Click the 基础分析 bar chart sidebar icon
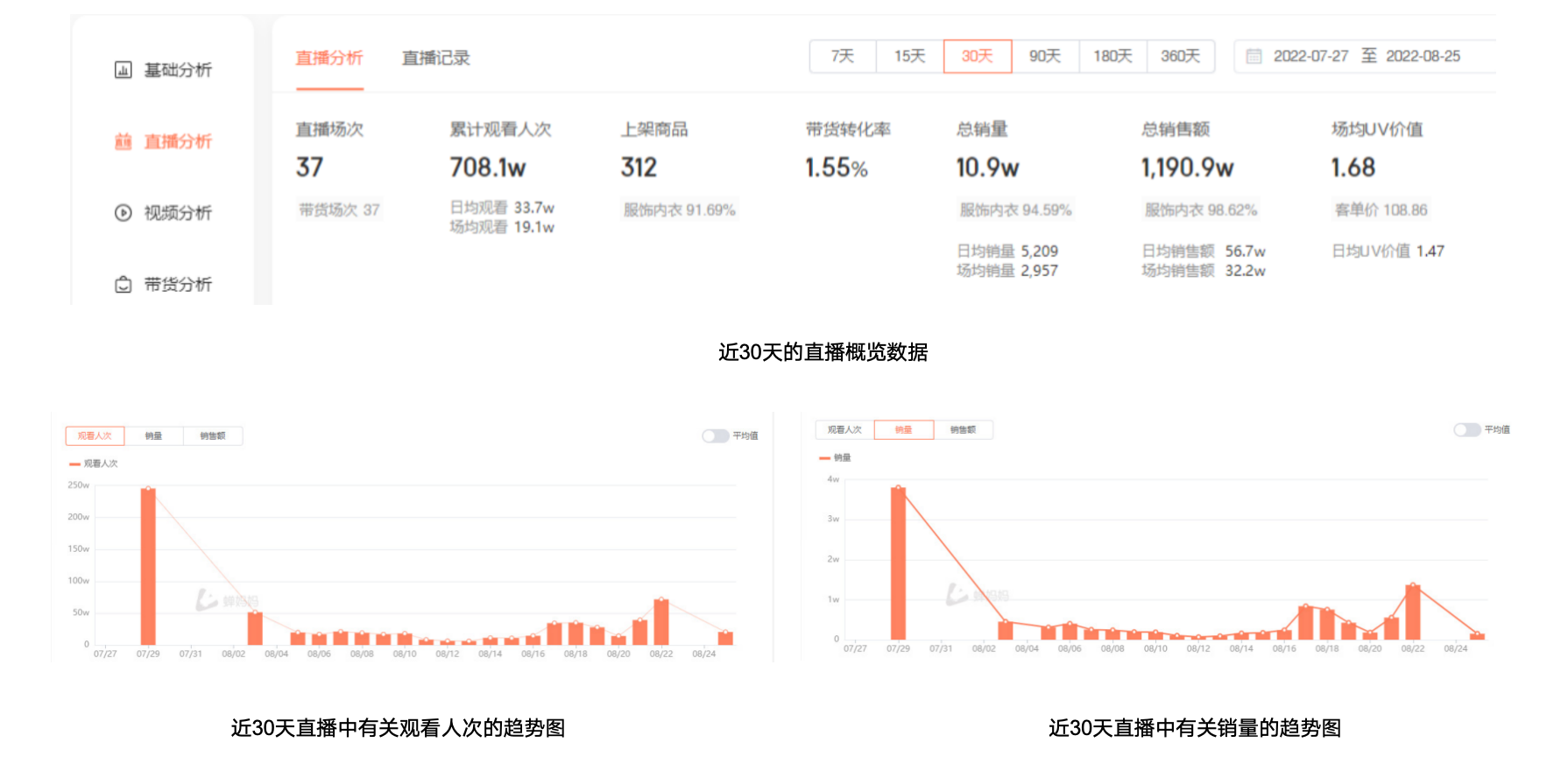The width and height of the screenshot is (1568, 778). [x=124, y=70]
